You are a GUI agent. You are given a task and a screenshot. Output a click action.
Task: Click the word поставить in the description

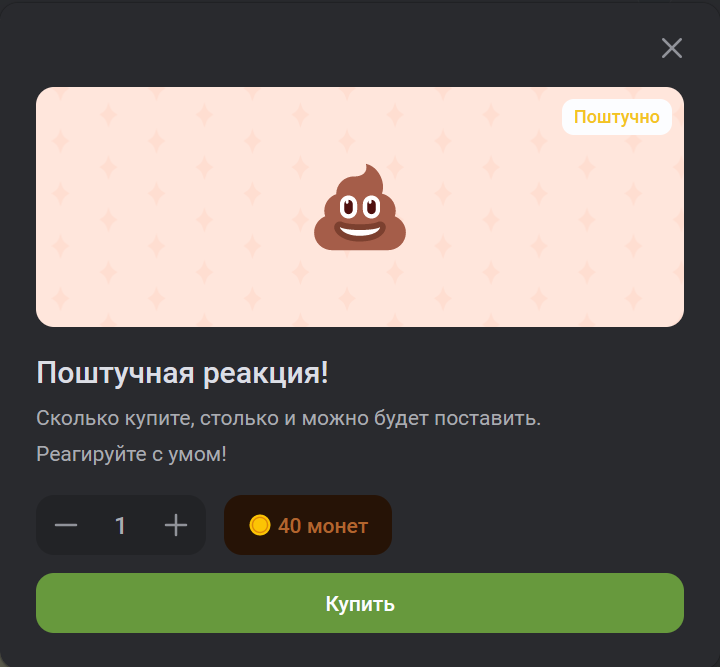[488, 418]
